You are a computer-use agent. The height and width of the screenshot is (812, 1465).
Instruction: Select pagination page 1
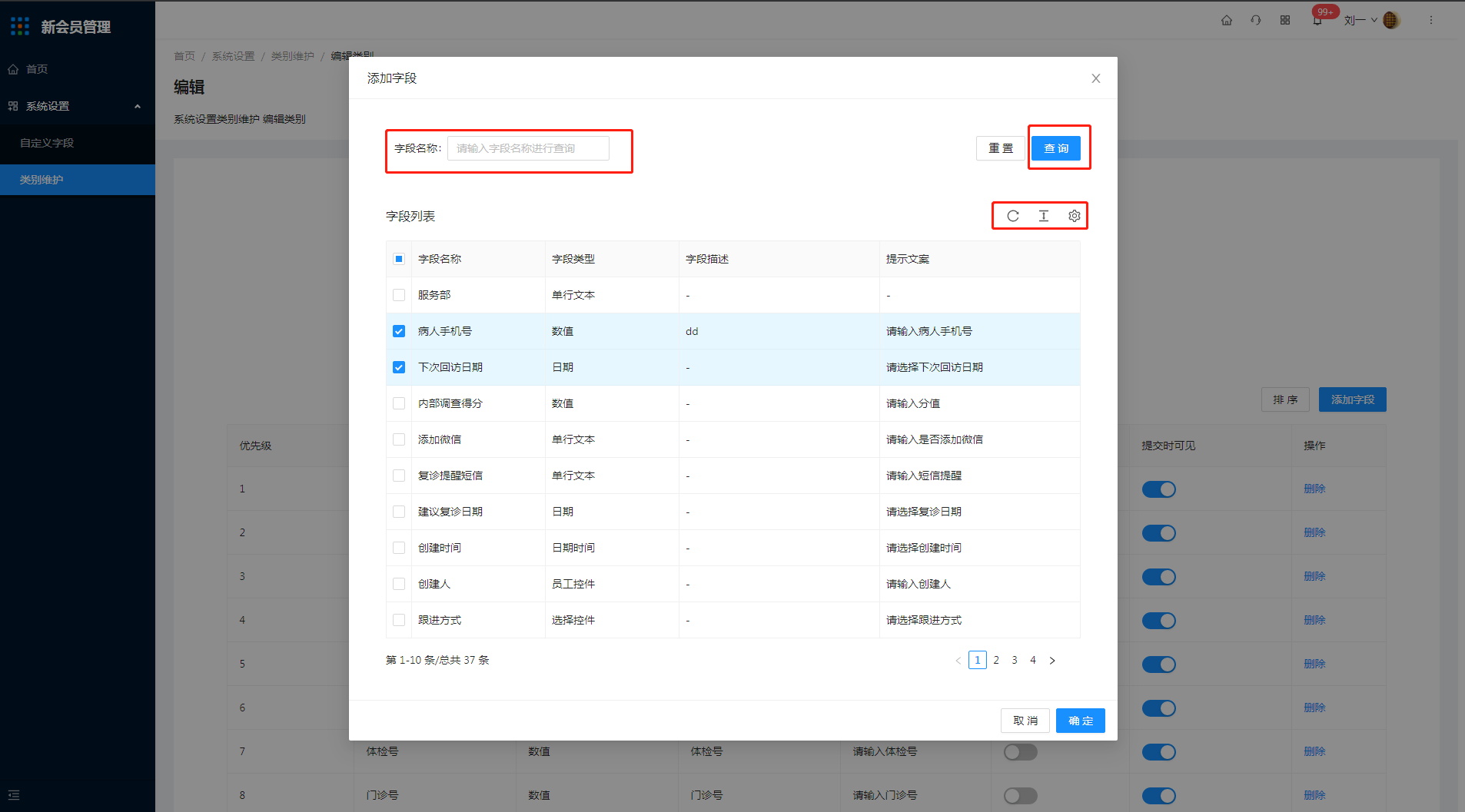pyautogui.click(x=978, y=660)
